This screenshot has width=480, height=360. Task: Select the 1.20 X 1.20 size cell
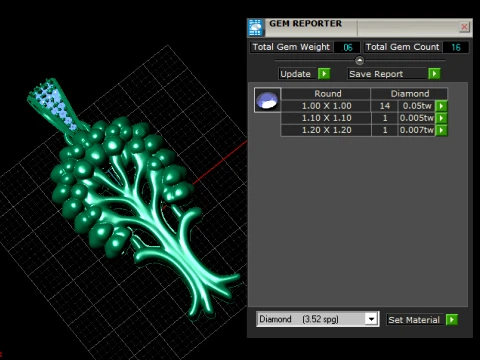coord(326,130)
